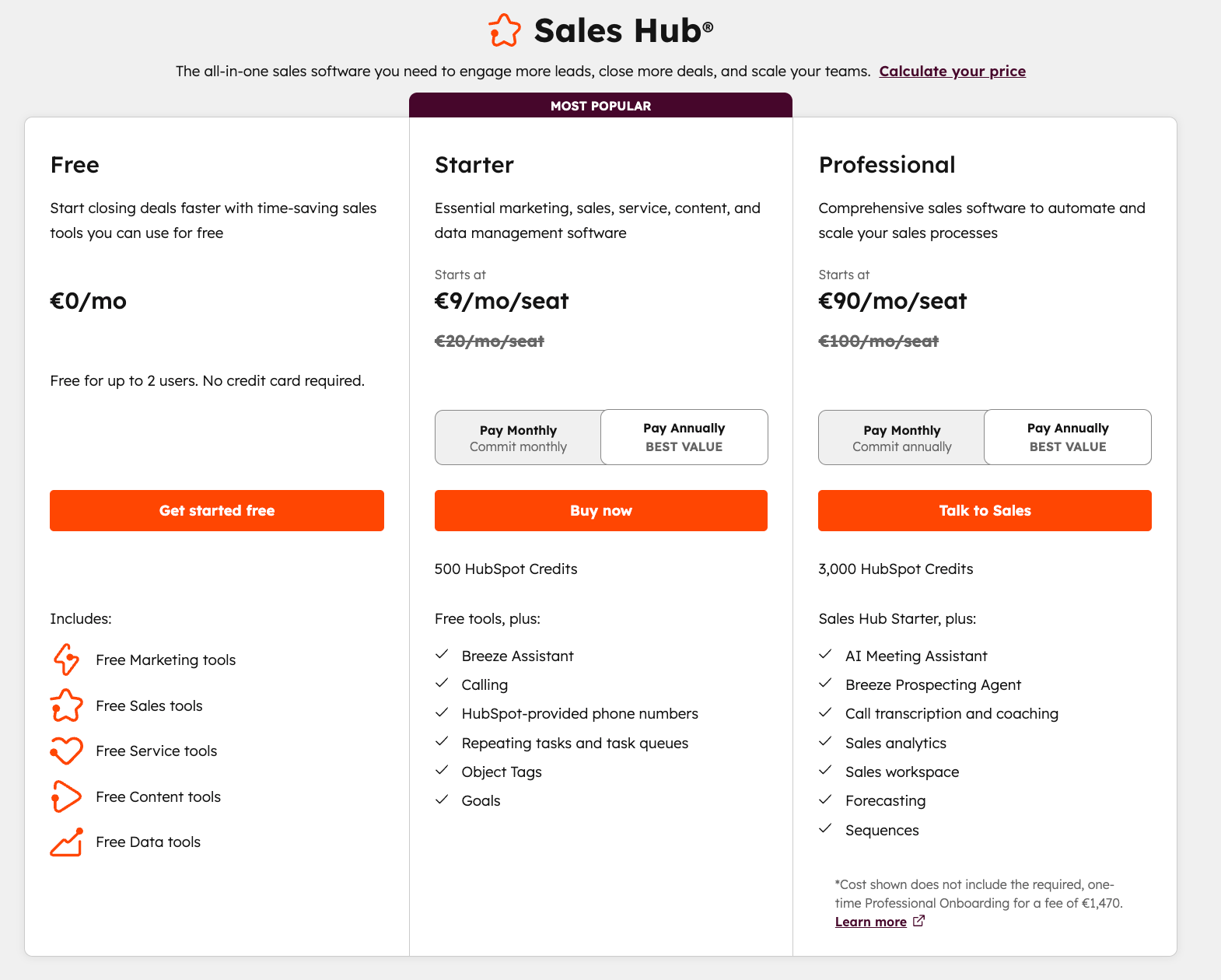Image resolution: width=1221 pixels, height=980 pixels.
Task: Switch Professional plan to Pay Annually
Action: [1067, 437]
